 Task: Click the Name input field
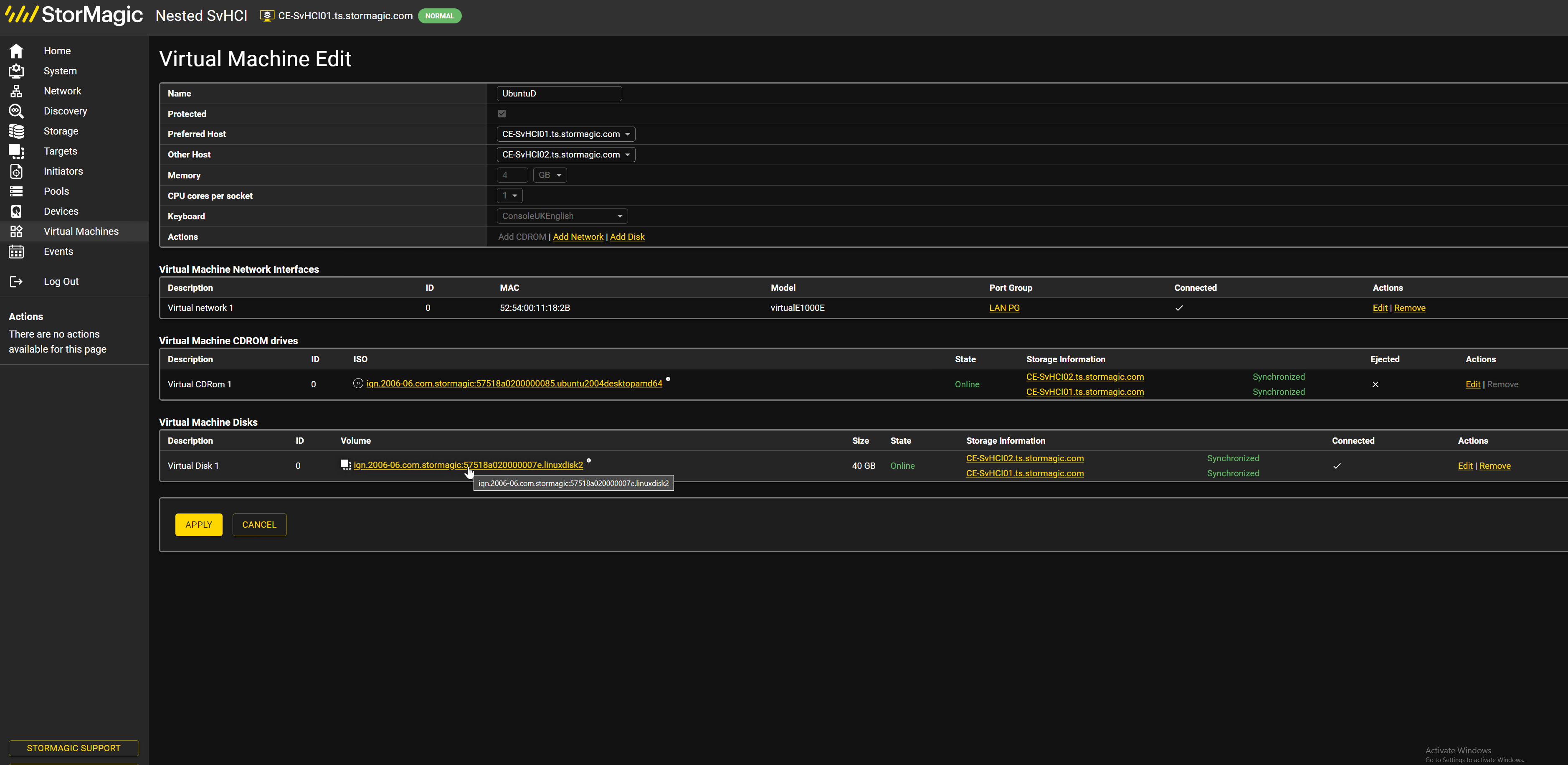559,94
